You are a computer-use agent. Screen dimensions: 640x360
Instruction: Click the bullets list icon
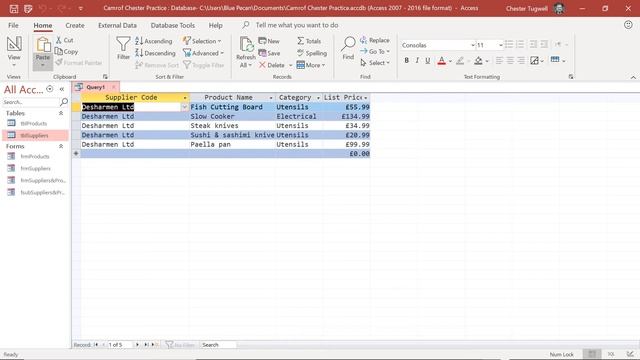509,44
